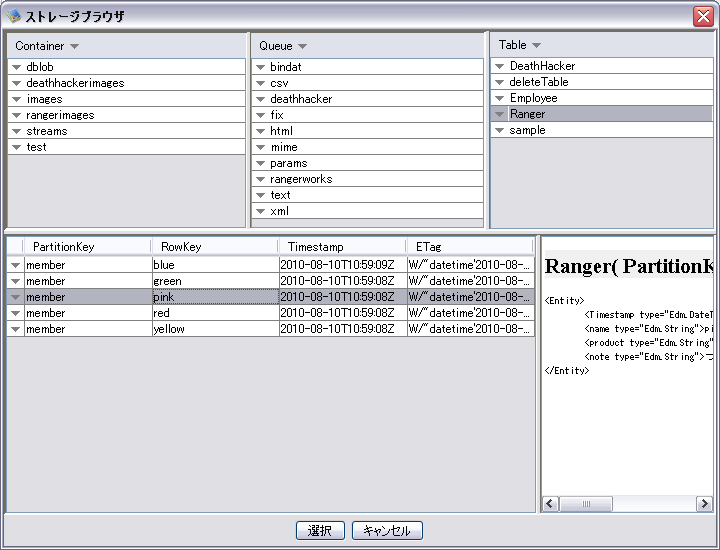Select the row with RowKey green
Viewport: 720px width, 550px height.
(167, 281)
